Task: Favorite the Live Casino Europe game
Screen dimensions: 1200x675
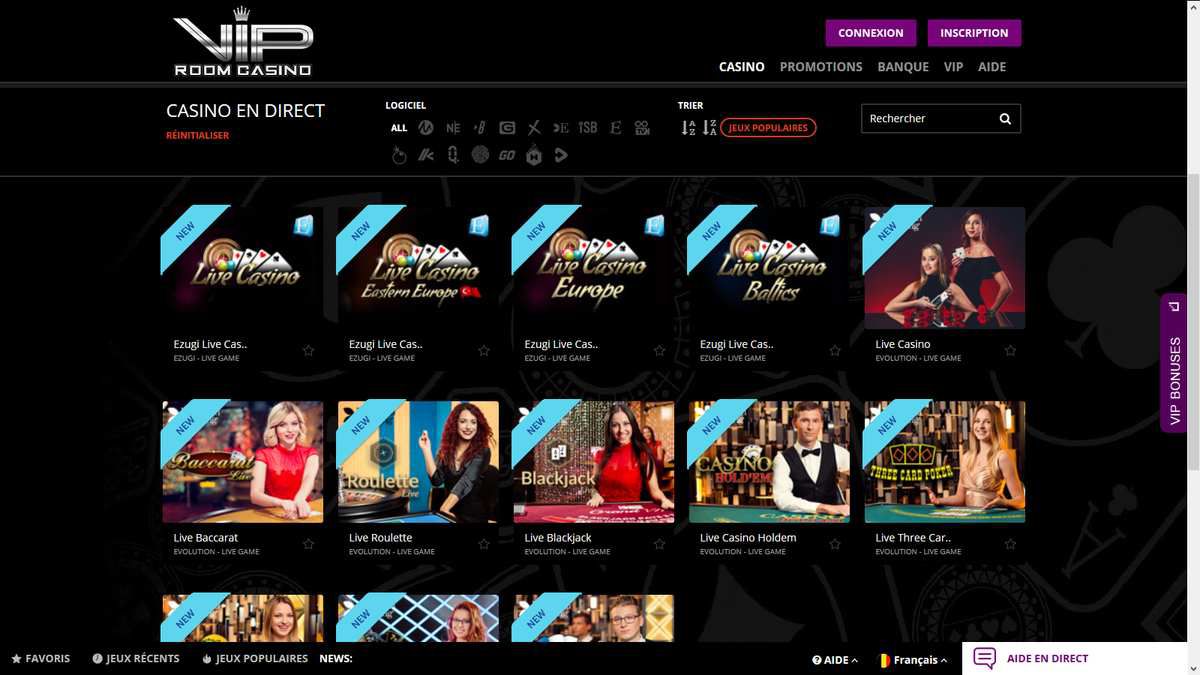Action: [659, 351]
